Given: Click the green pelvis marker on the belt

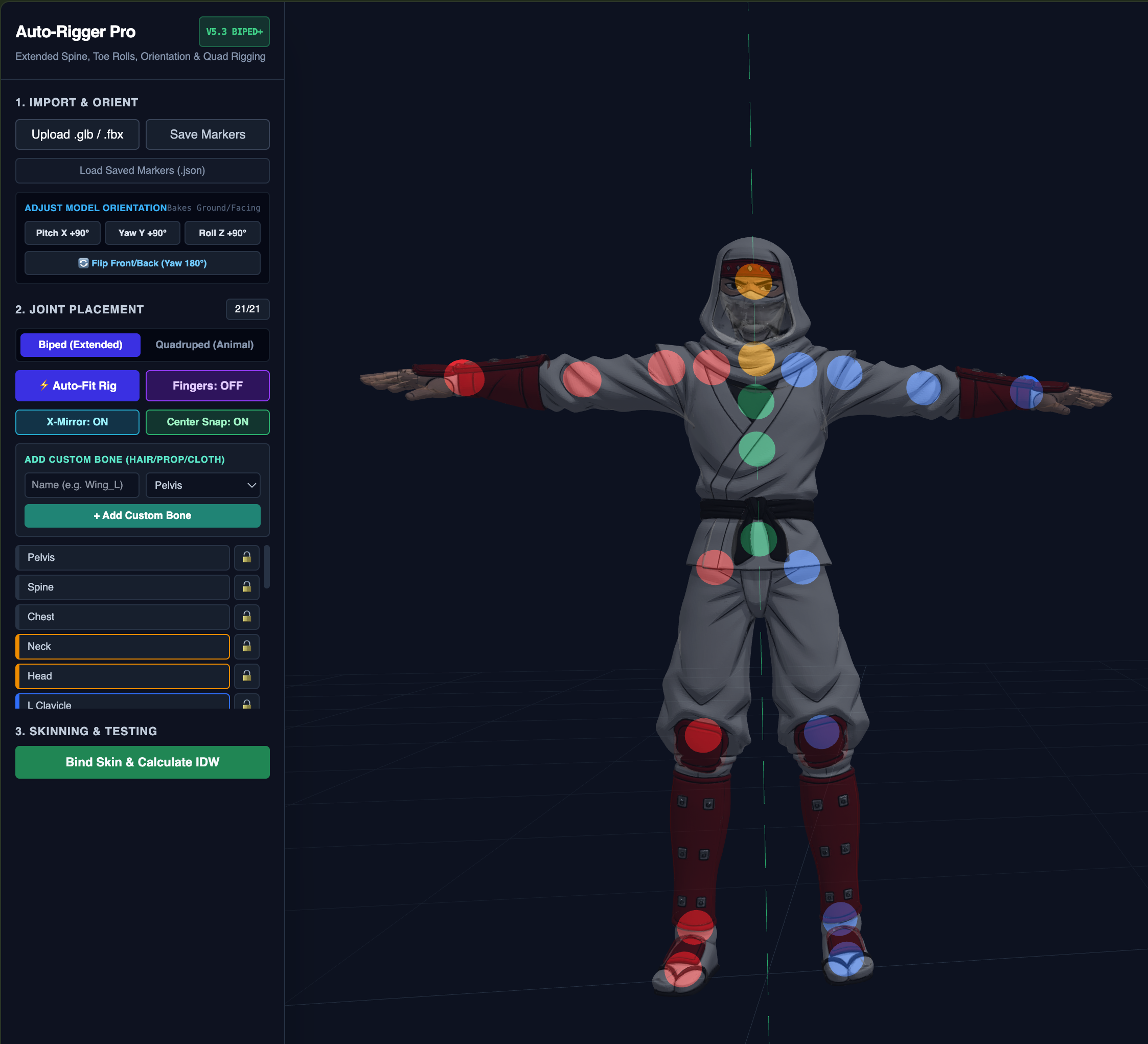Looking at the screenshot, I should 759,538.
